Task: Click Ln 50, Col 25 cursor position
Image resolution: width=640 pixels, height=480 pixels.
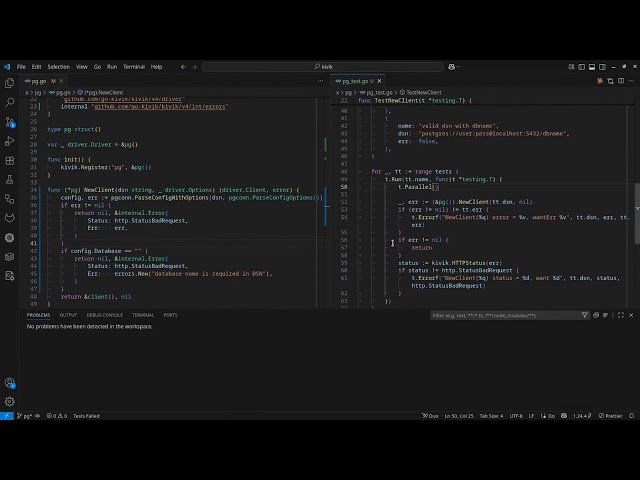Action: click(459, 416)
